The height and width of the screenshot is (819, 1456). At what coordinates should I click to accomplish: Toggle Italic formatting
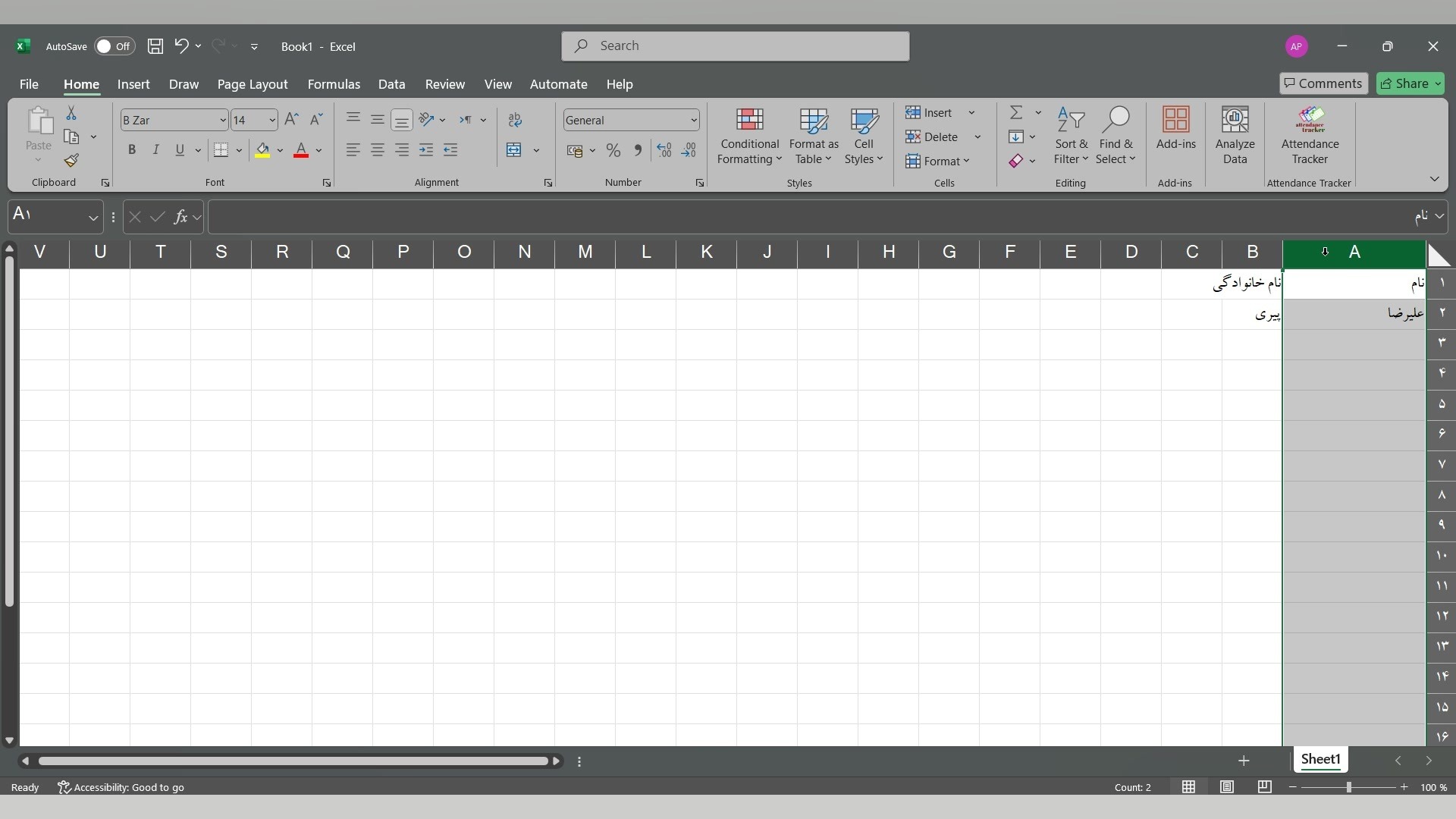tap(155, 150)
